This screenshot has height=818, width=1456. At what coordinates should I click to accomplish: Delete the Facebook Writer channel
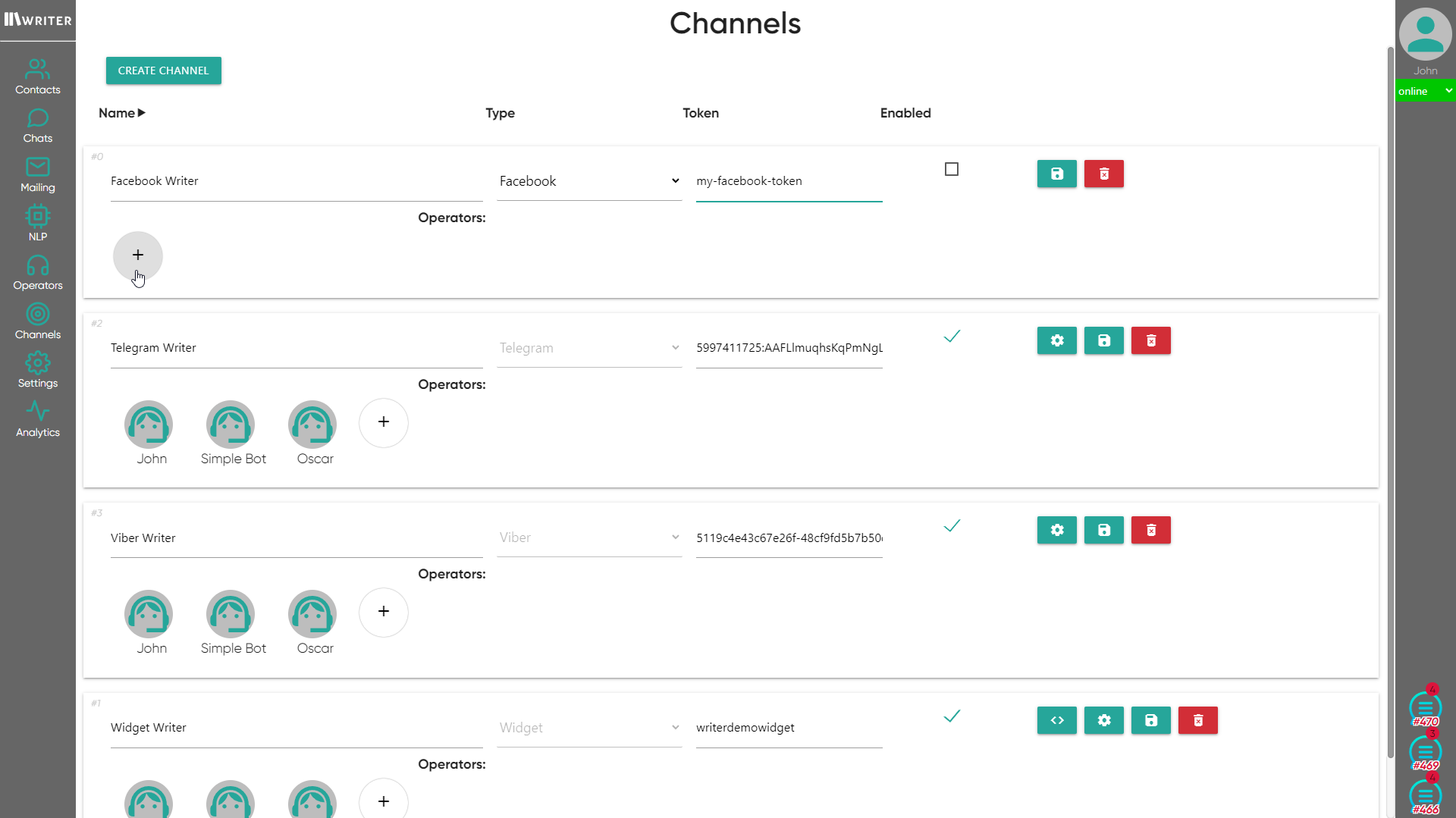[1104, 174]
